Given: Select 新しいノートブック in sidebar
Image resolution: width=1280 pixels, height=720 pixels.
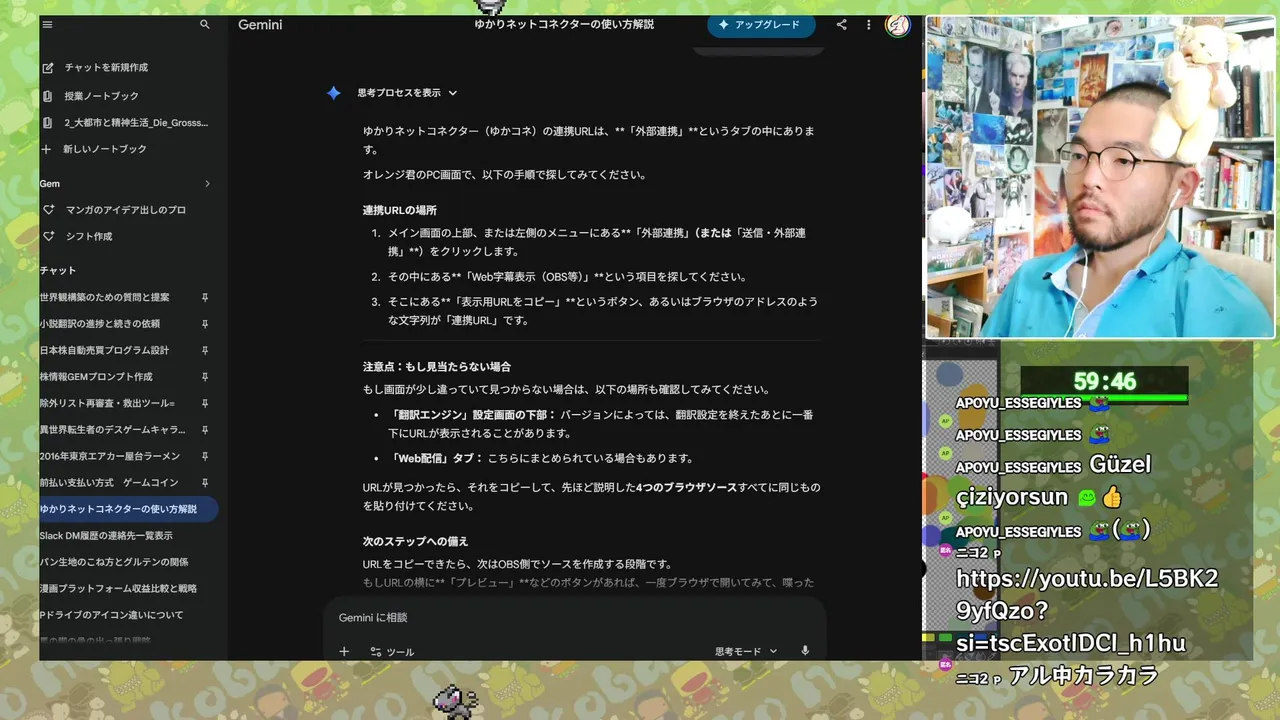Looking at the screenshot, I should point(105,149).
